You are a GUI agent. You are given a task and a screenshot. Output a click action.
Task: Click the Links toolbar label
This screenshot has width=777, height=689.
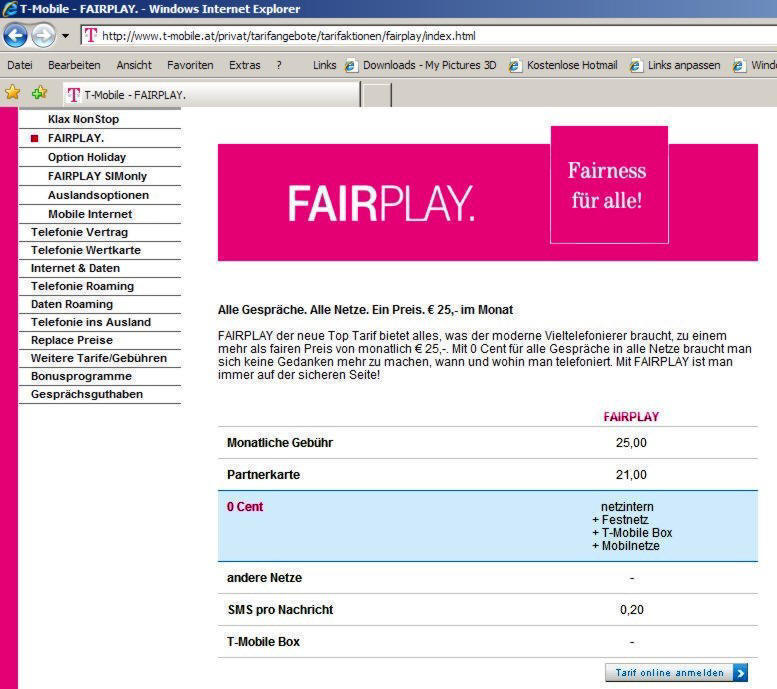325,65
